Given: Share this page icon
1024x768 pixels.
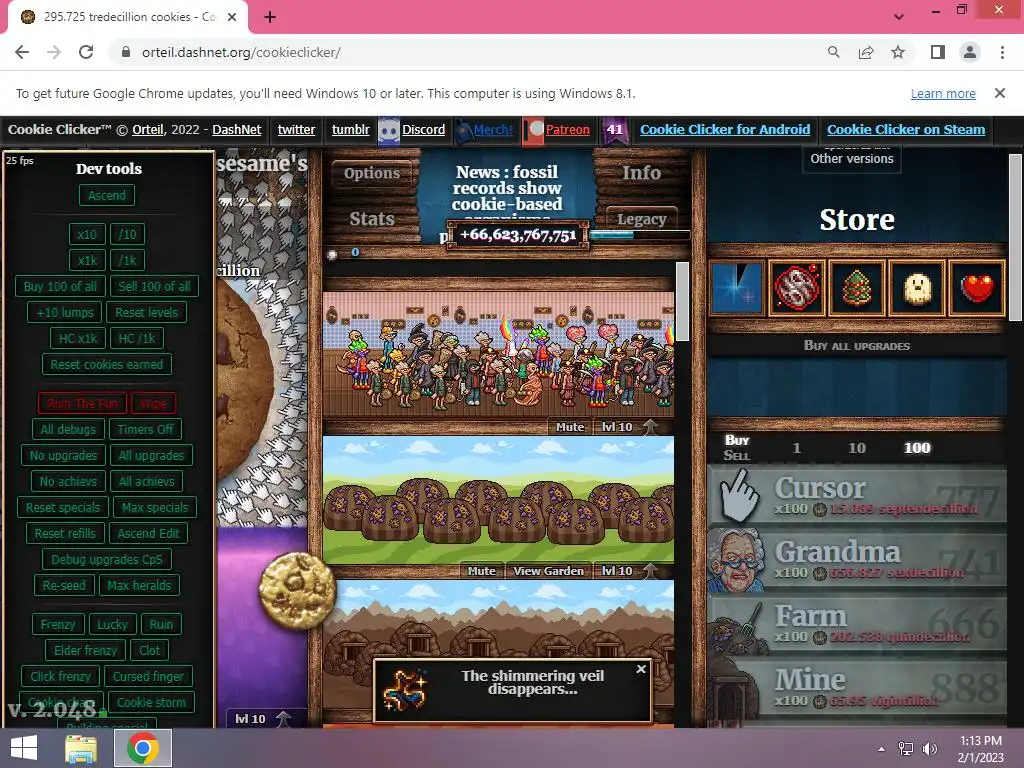Looking at the screenshot, I should (x=866, y=52).
